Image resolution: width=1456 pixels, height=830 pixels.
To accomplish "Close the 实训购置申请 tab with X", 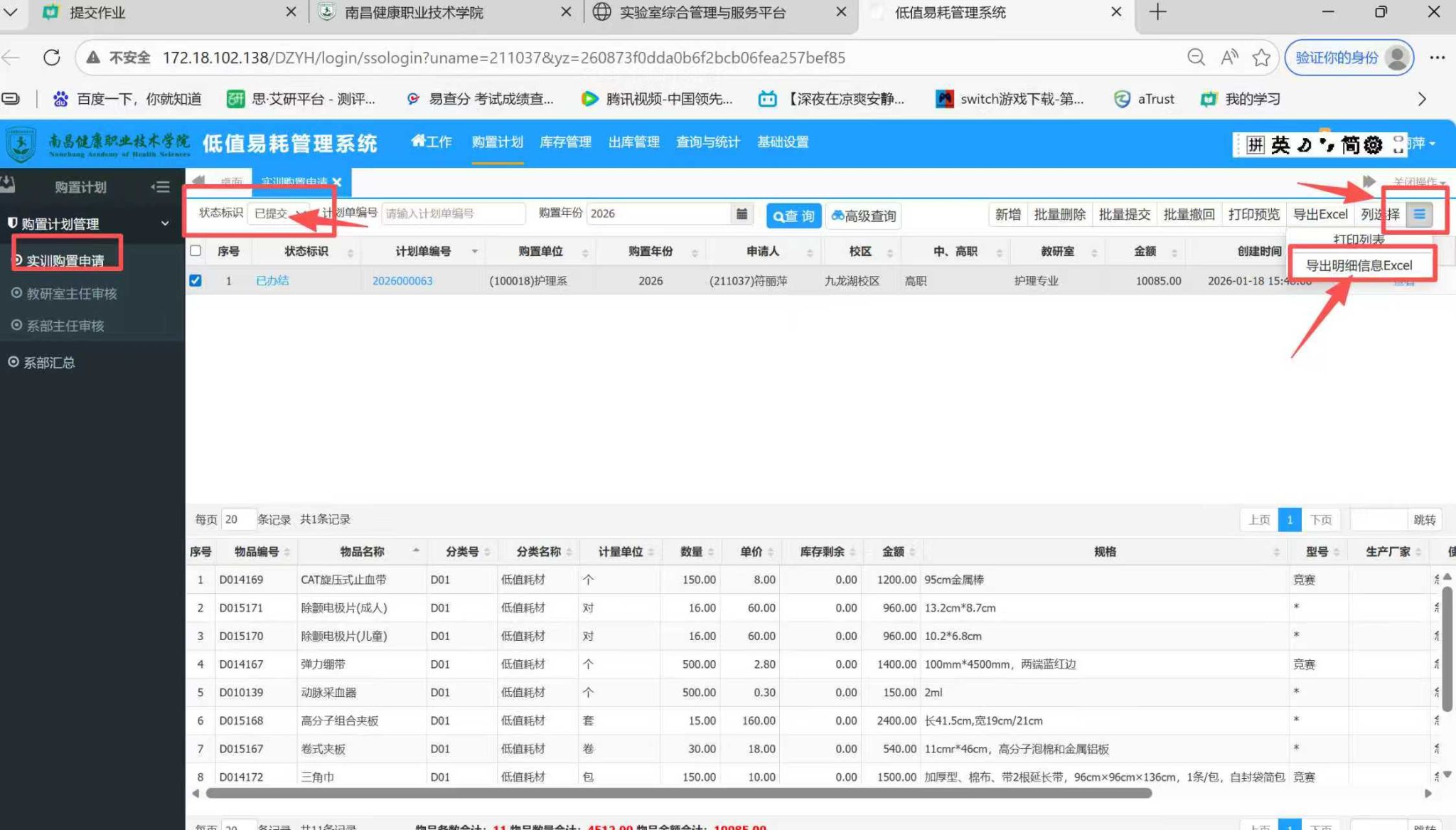I will pos(337,182).
